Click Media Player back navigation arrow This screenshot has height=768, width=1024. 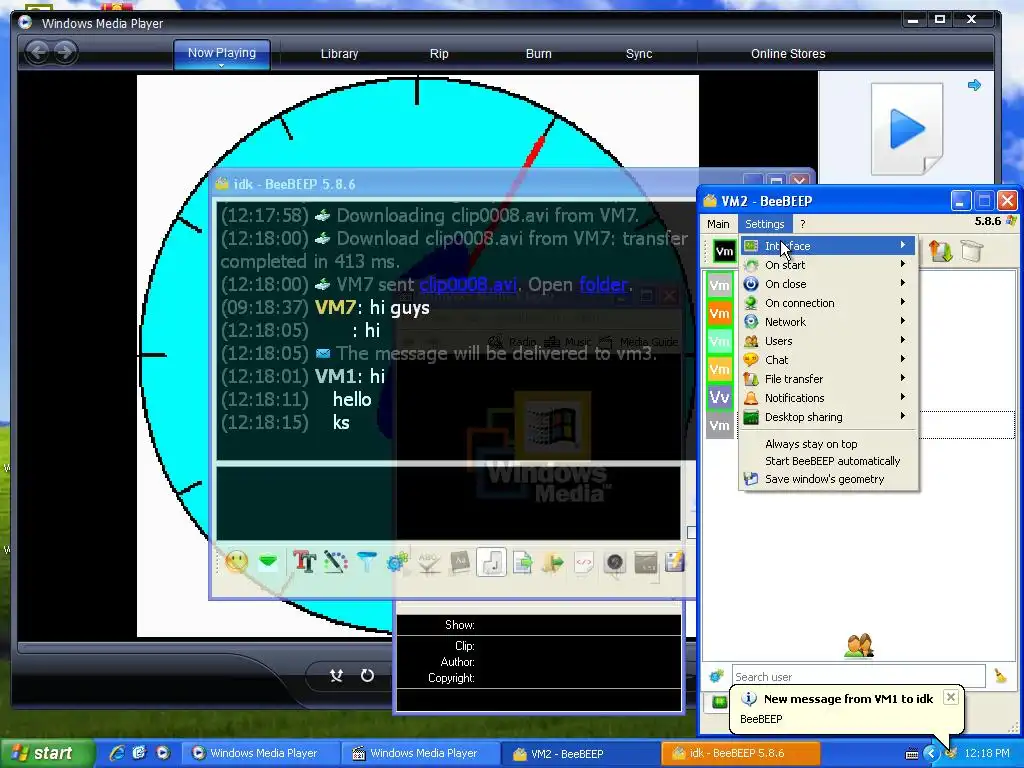[x=38, y=52]
